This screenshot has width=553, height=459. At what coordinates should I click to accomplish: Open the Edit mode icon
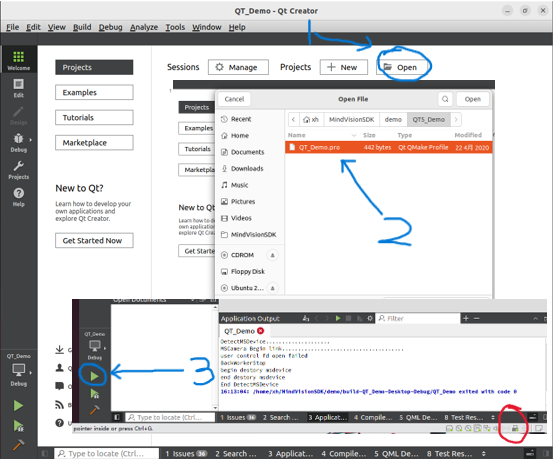point(18,87)
